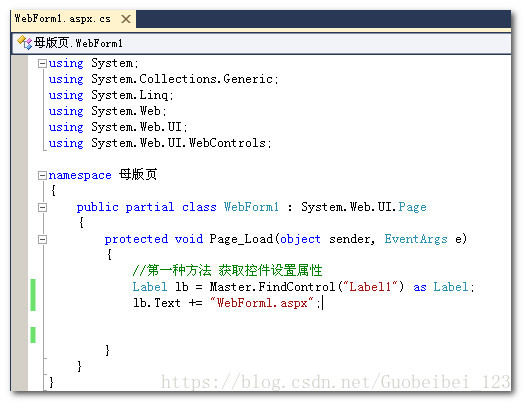Click the 'class' keyword
Screen dimensions: 522x402
pyautogui.click(x=199, y=207)
